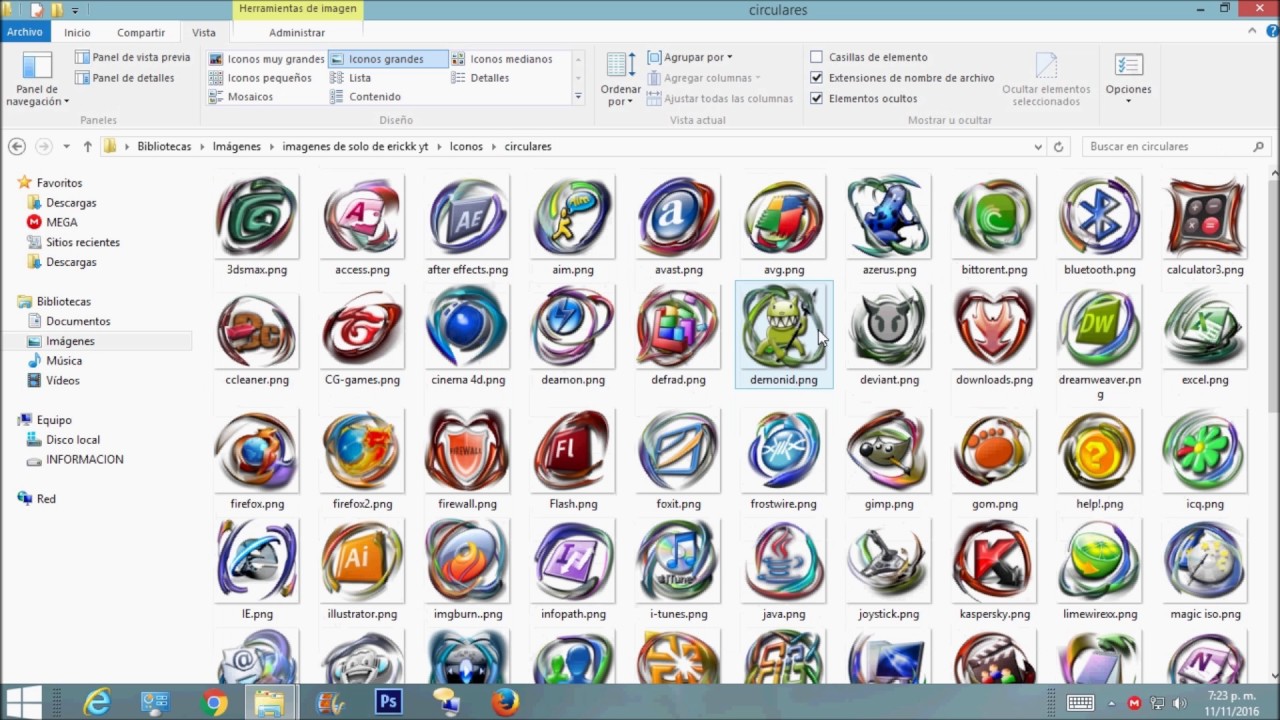Open the Vista ribbon tab

point(204,32)
